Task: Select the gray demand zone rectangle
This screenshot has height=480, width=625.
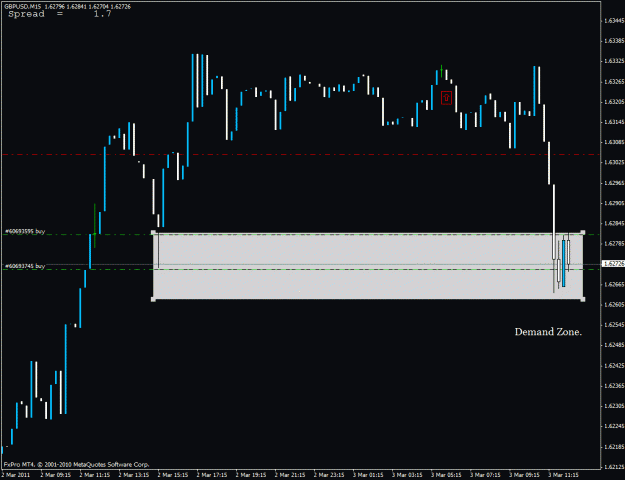Action: coord(368,266)
